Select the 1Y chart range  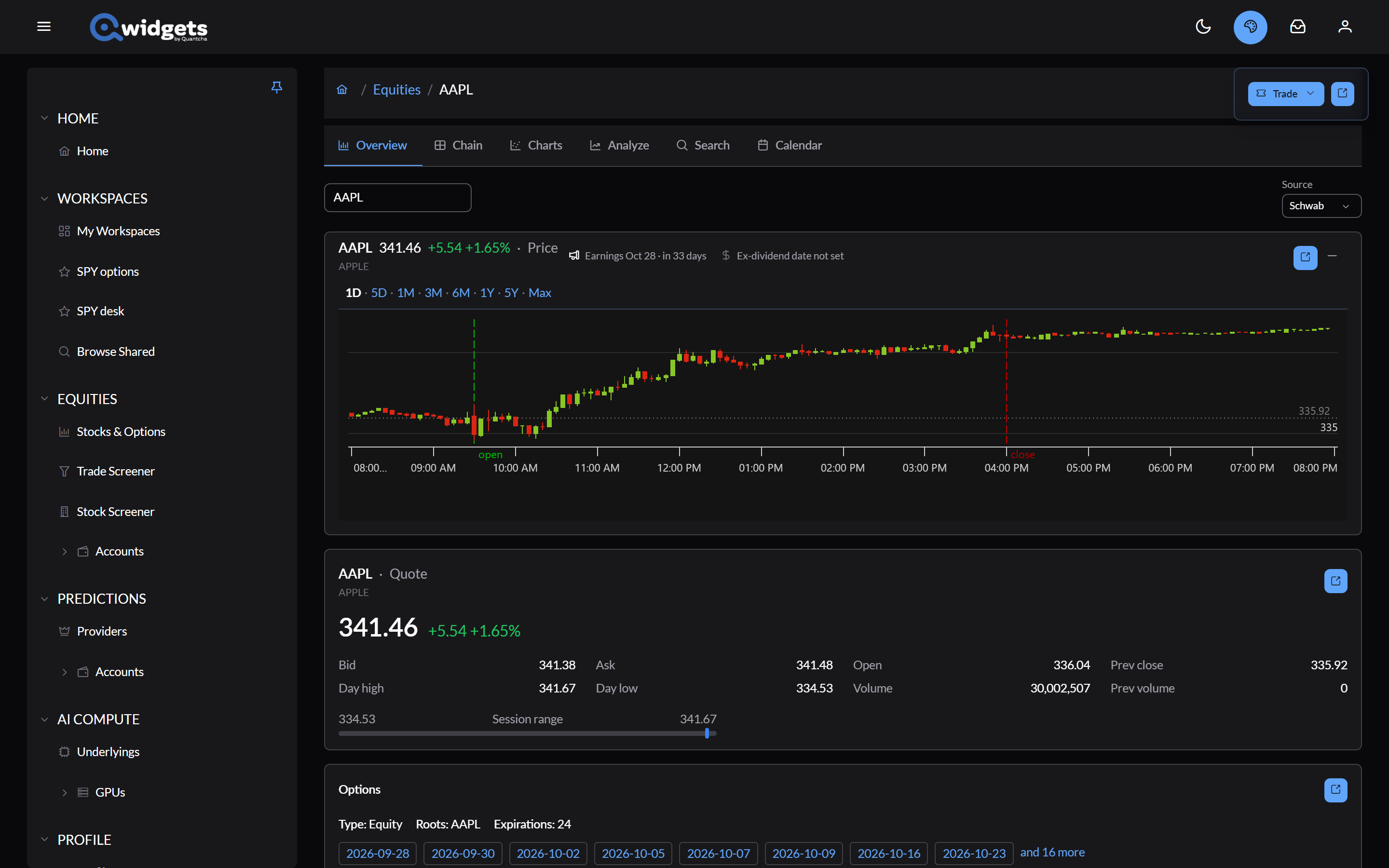tap(487, 293)
